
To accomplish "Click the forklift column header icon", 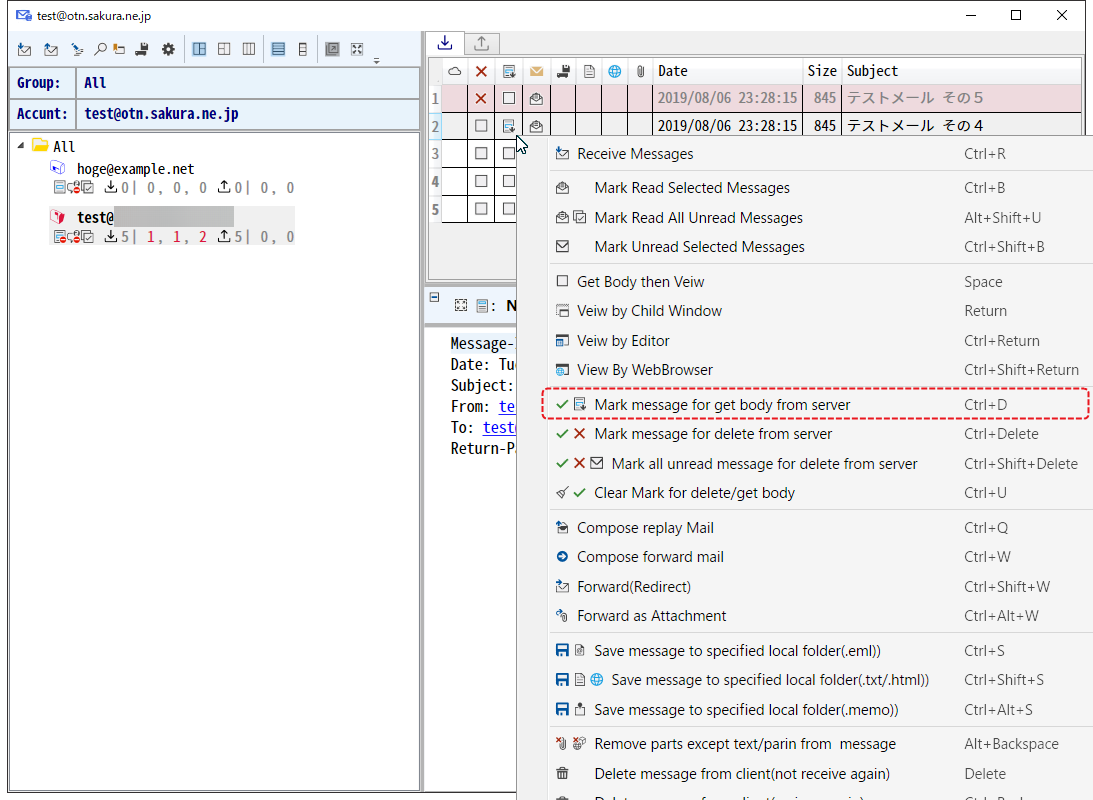I will (x=563, y=71).
